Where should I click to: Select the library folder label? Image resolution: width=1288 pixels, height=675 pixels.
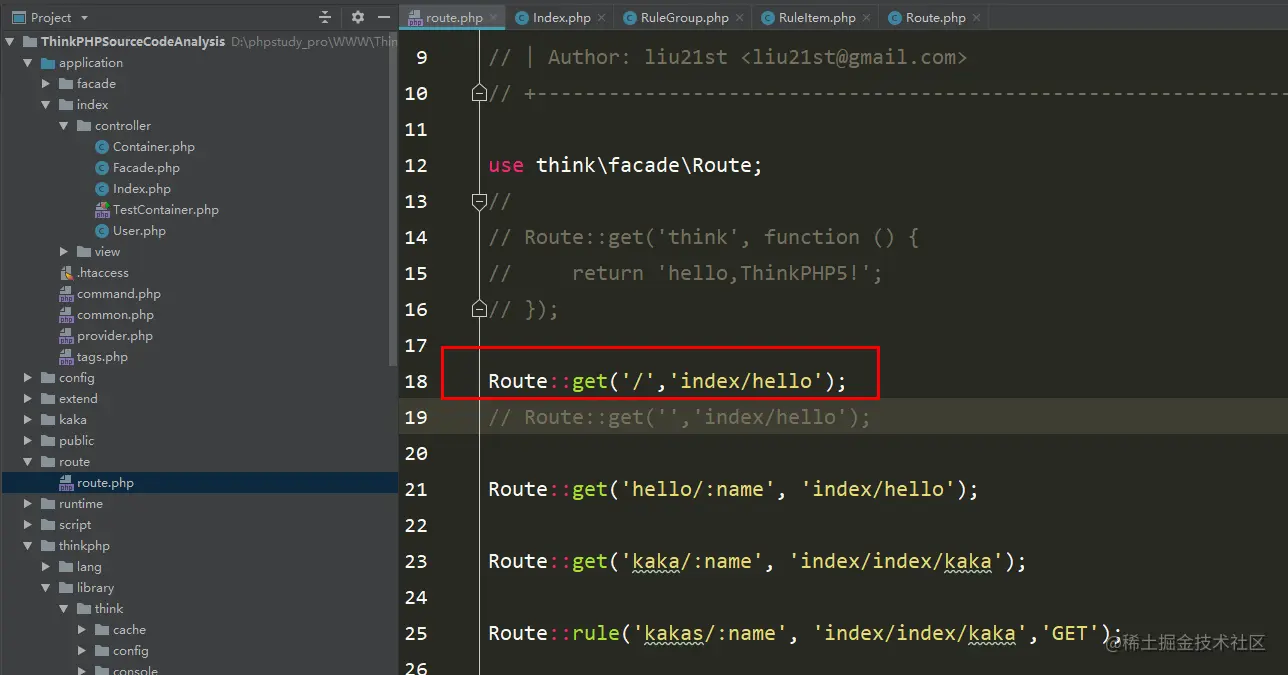pyautogui.click(x=95, y=588)
